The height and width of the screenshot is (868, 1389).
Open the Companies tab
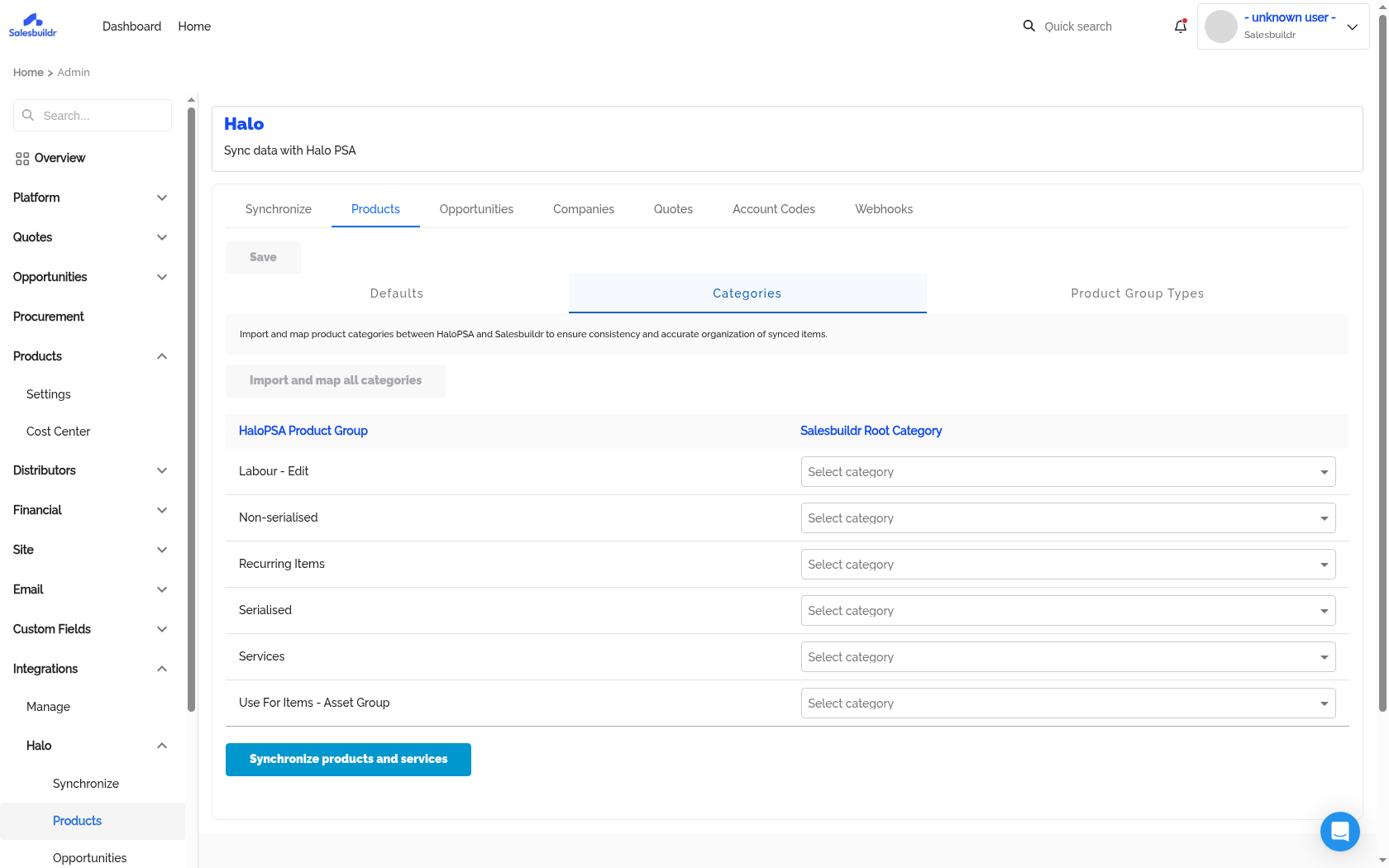(584, 209)
